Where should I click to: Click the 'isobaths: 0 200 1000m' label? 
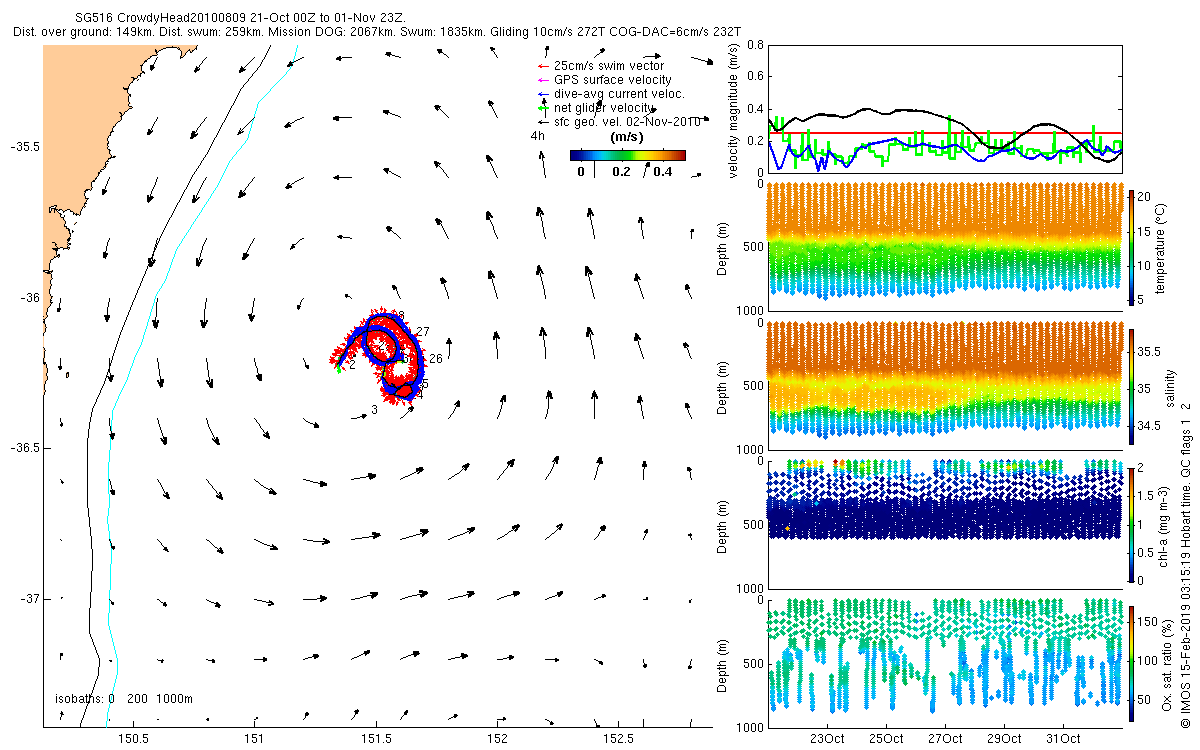(x=123, y=698)
